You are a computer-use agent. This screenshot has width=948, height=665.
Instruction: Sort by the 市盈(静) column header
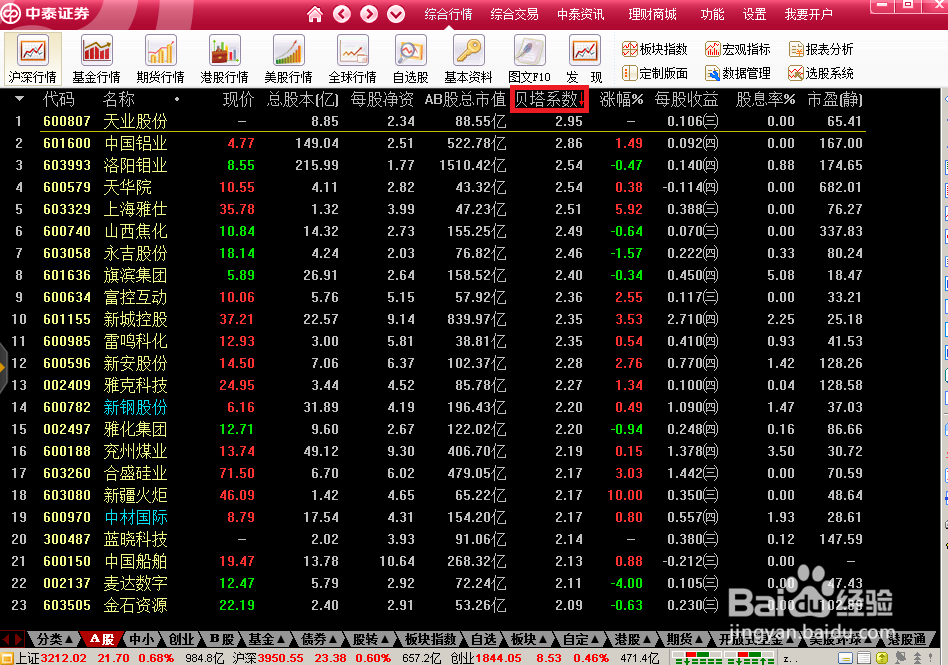pos(834,99)
